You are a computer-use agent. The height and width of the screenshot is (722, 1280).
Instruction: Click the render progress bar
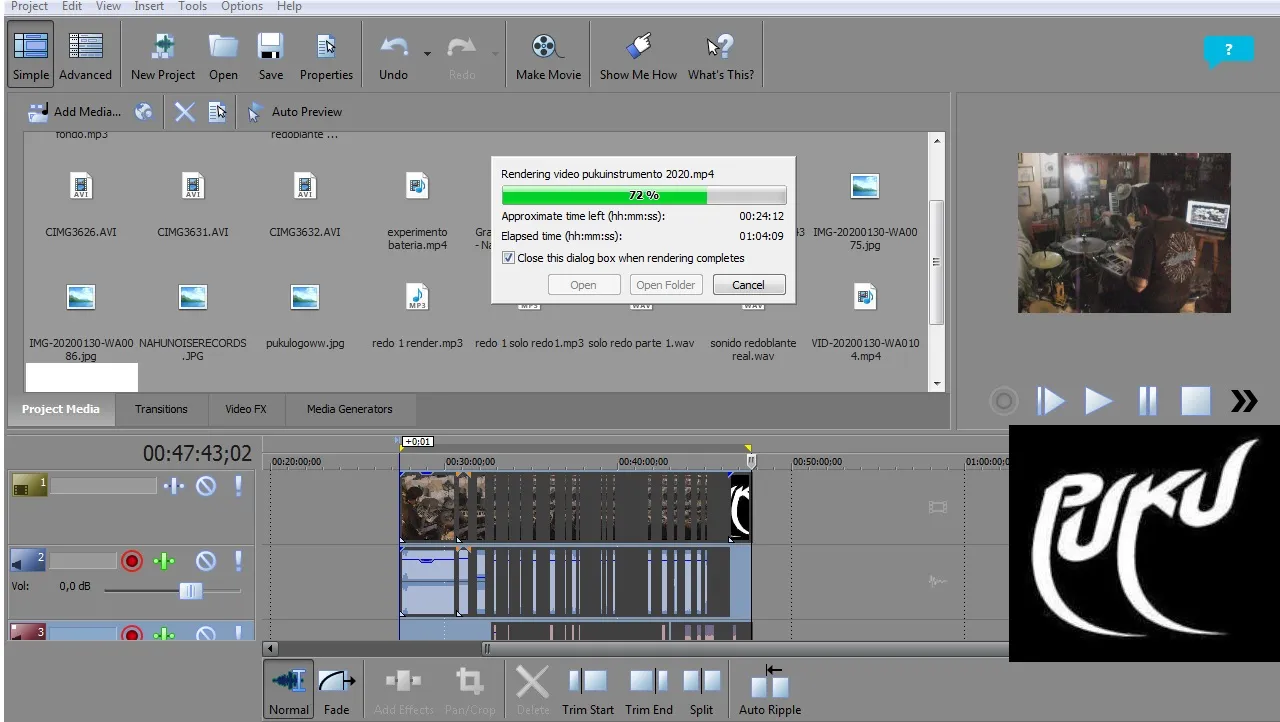[x=643, y=195]
